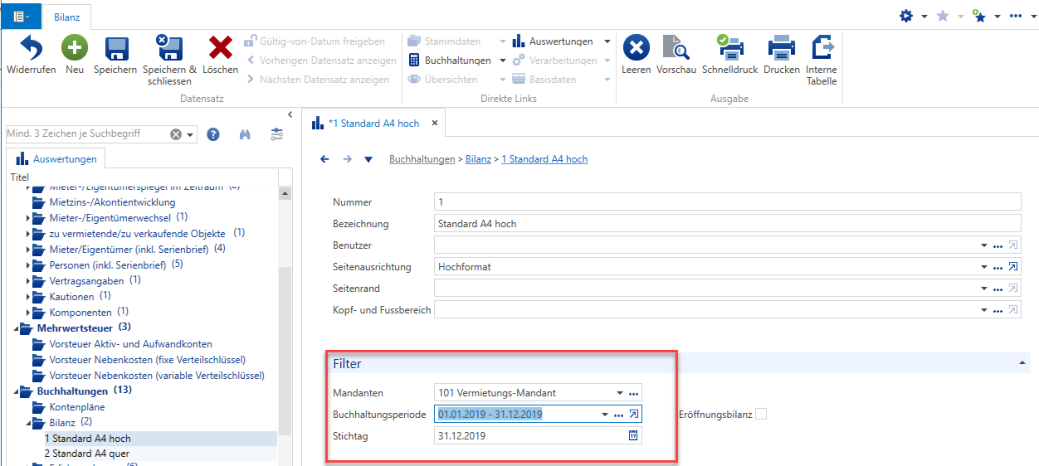The image size is (1039, 466).
Task: Open the Buchhaltungen direct links menu
Action: pyautogui.click(x=457, y=60)
